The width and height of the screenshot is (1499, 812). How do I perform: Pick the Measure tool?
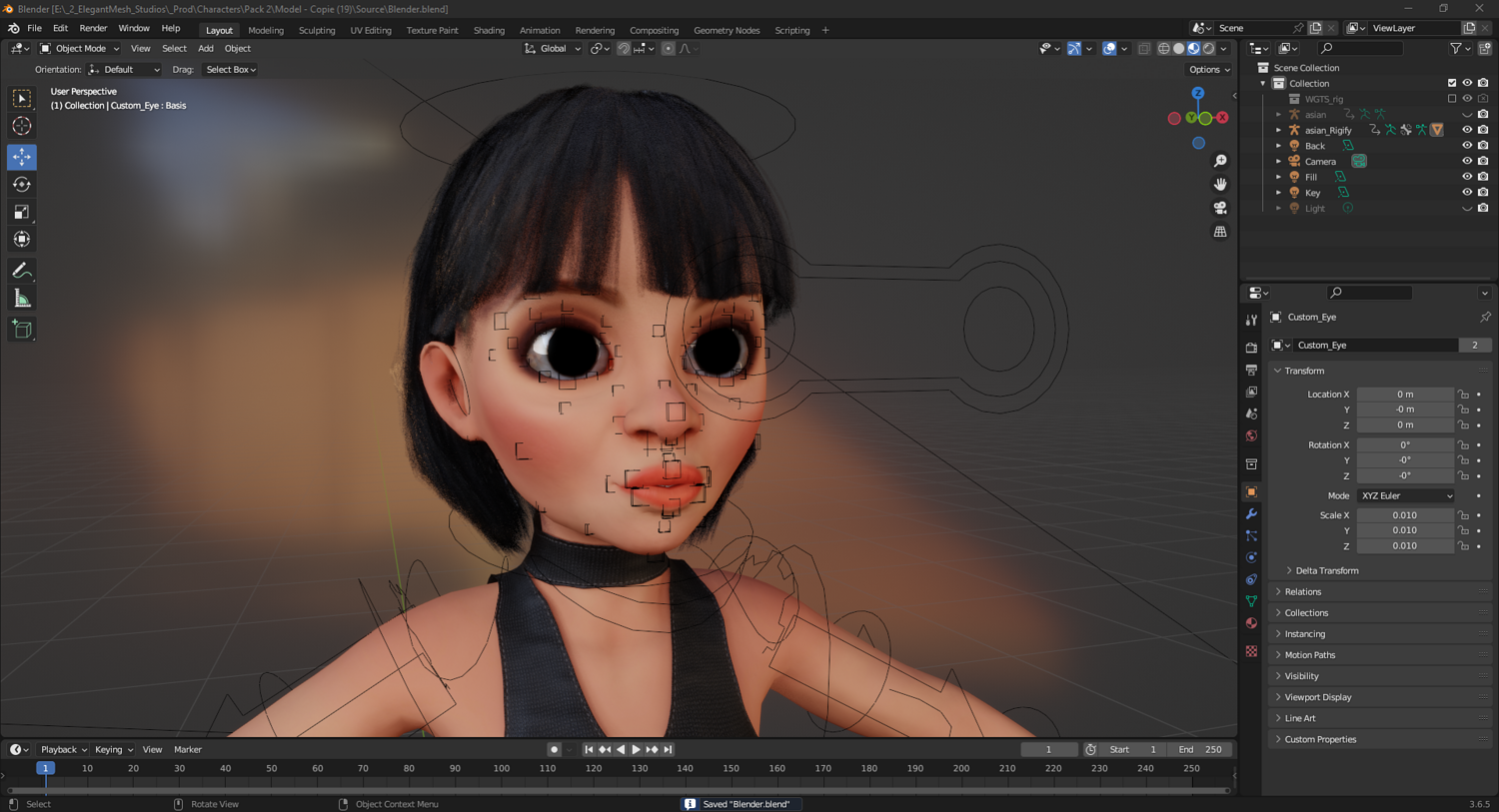tap(22, 298)
